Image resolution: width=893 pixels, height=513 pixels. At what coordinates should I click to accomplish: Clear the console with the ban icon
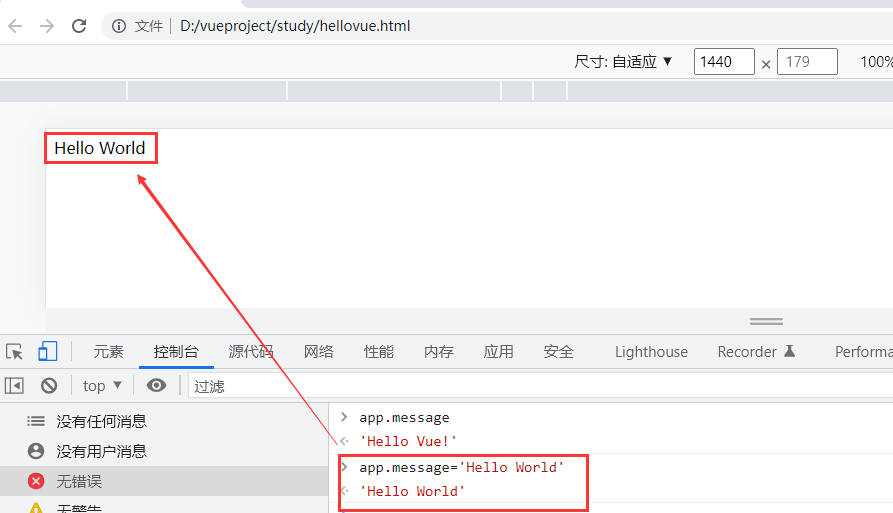[x=48, y=385]
